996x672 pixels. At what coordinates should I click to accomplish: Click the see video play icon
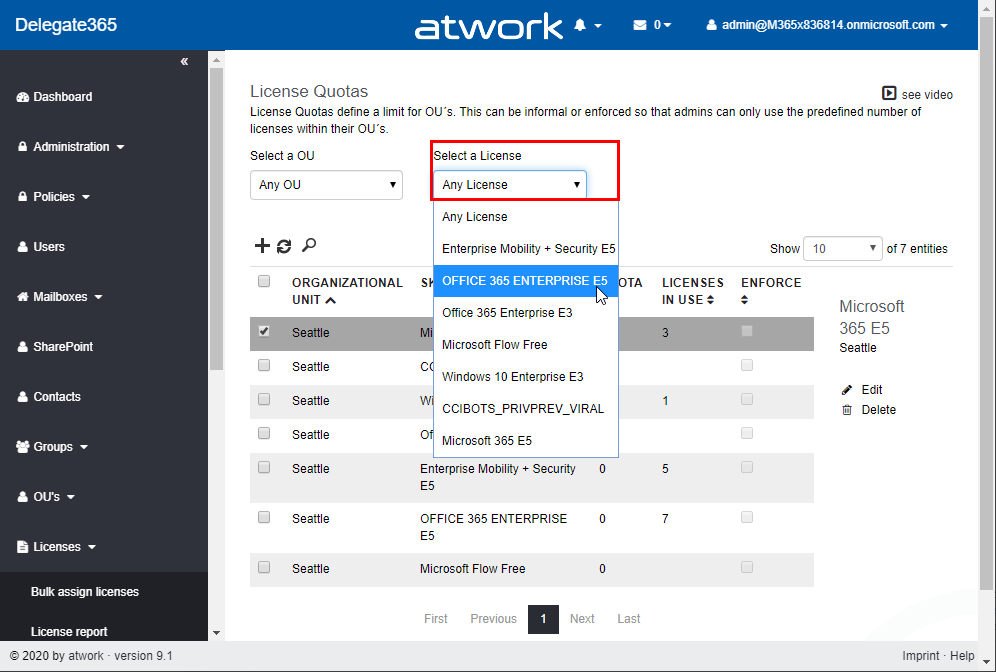889,93
